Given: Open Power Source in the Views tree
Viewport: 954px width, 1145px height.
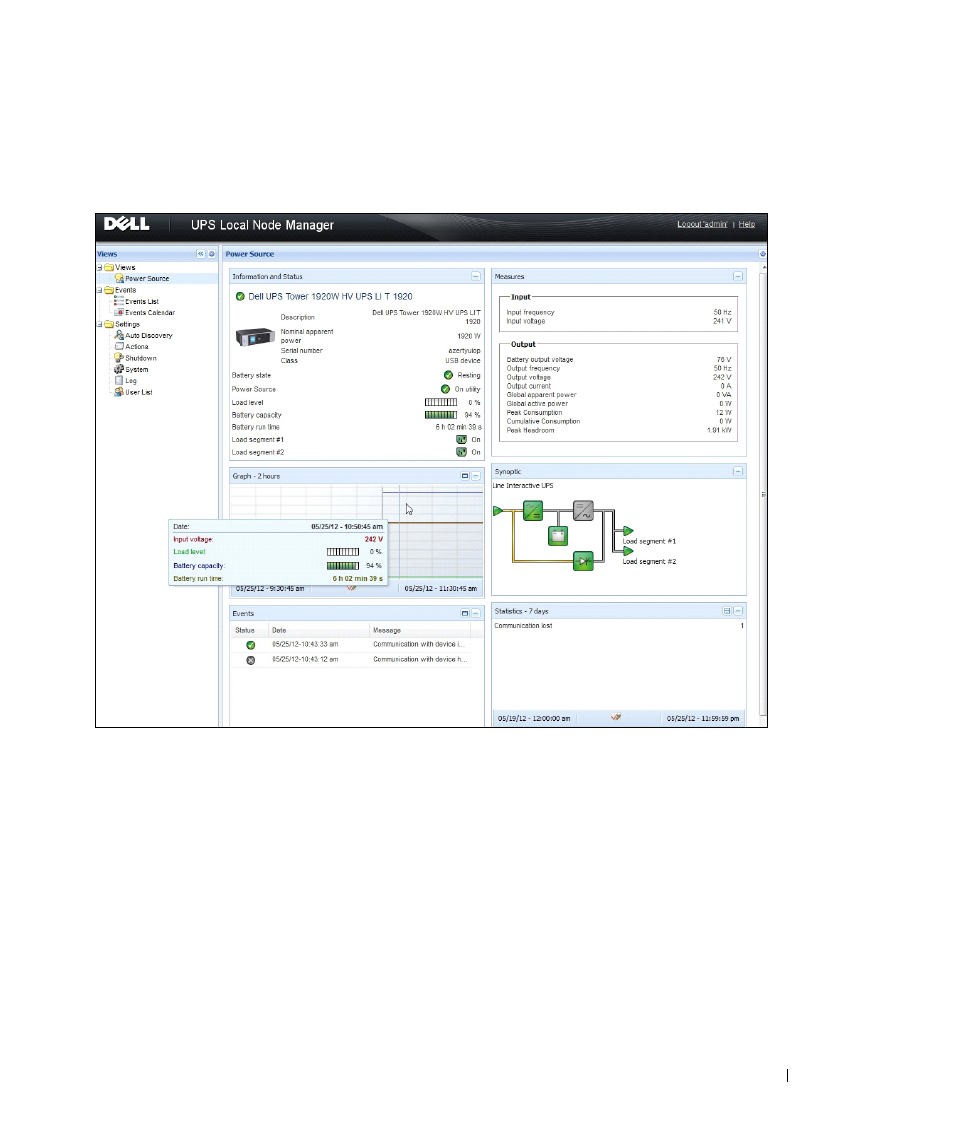Looking at the screenshot, I should [x=147, y=278].
